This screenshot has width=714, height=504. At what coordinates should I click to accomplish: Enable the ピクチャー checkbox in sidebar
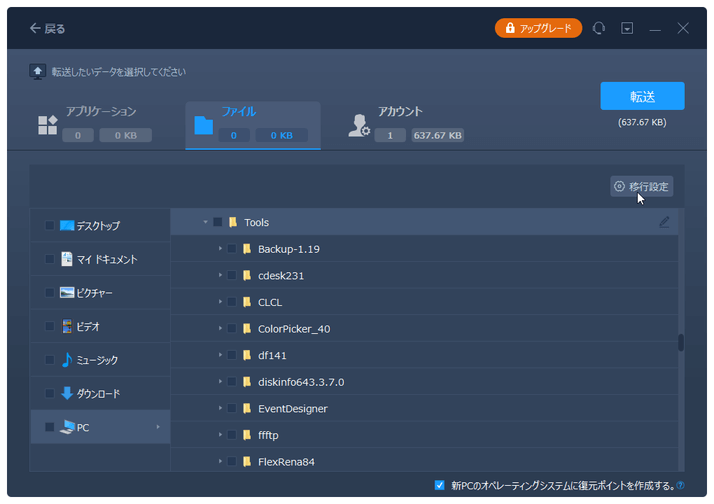pyautogui.click(x=50, y=293)
